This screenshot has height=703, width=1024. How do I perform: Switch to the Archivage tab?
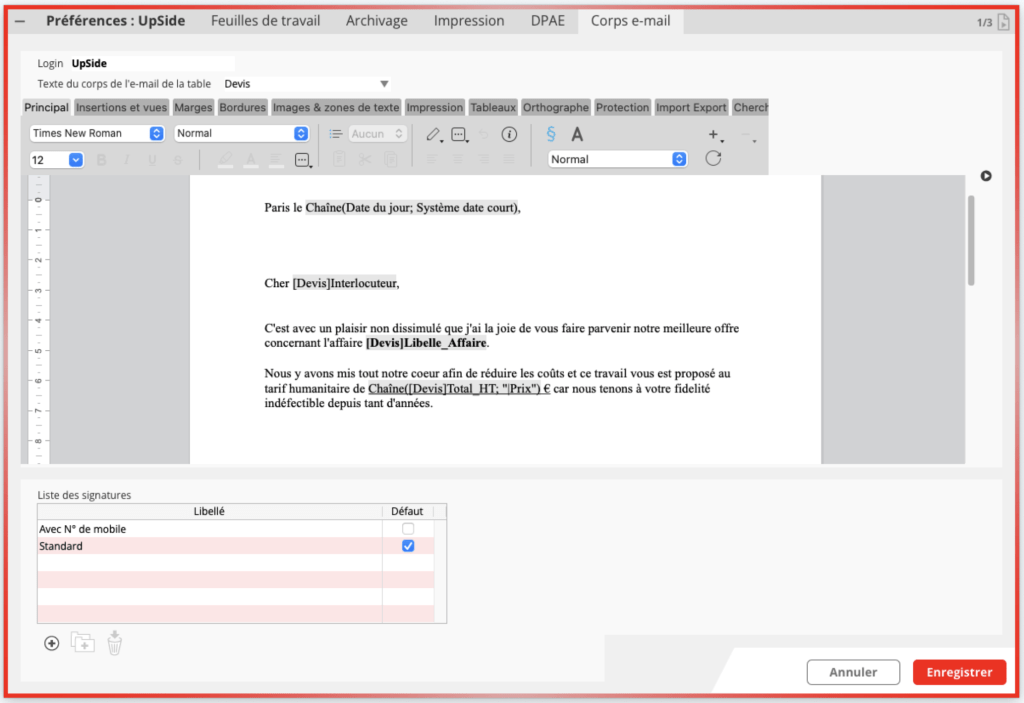click(377, 20)
